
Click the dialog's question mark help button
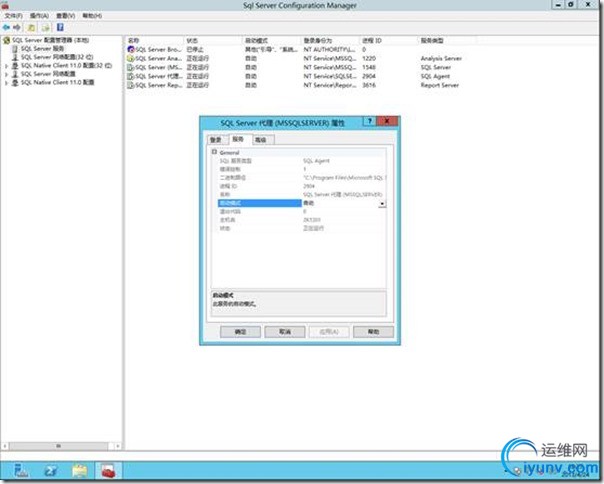pyautogui.click(x=369, y=121)
